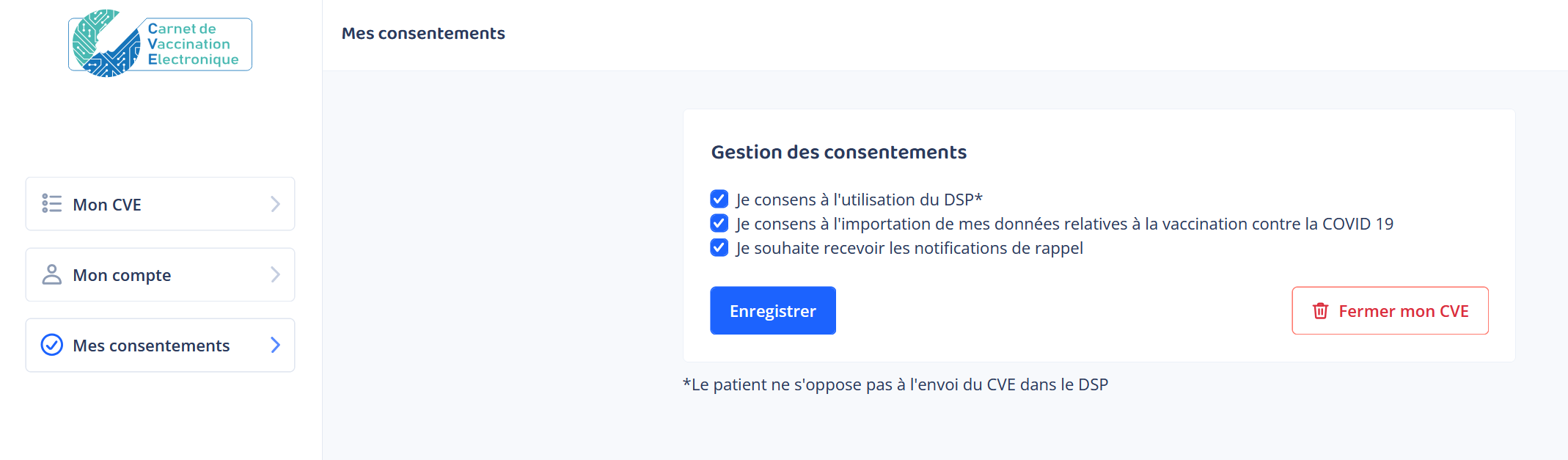This screenshot has height=460, width=1568.
Task: Disable the reminder notifications checkbox
Action: click(x=719, y=247)
